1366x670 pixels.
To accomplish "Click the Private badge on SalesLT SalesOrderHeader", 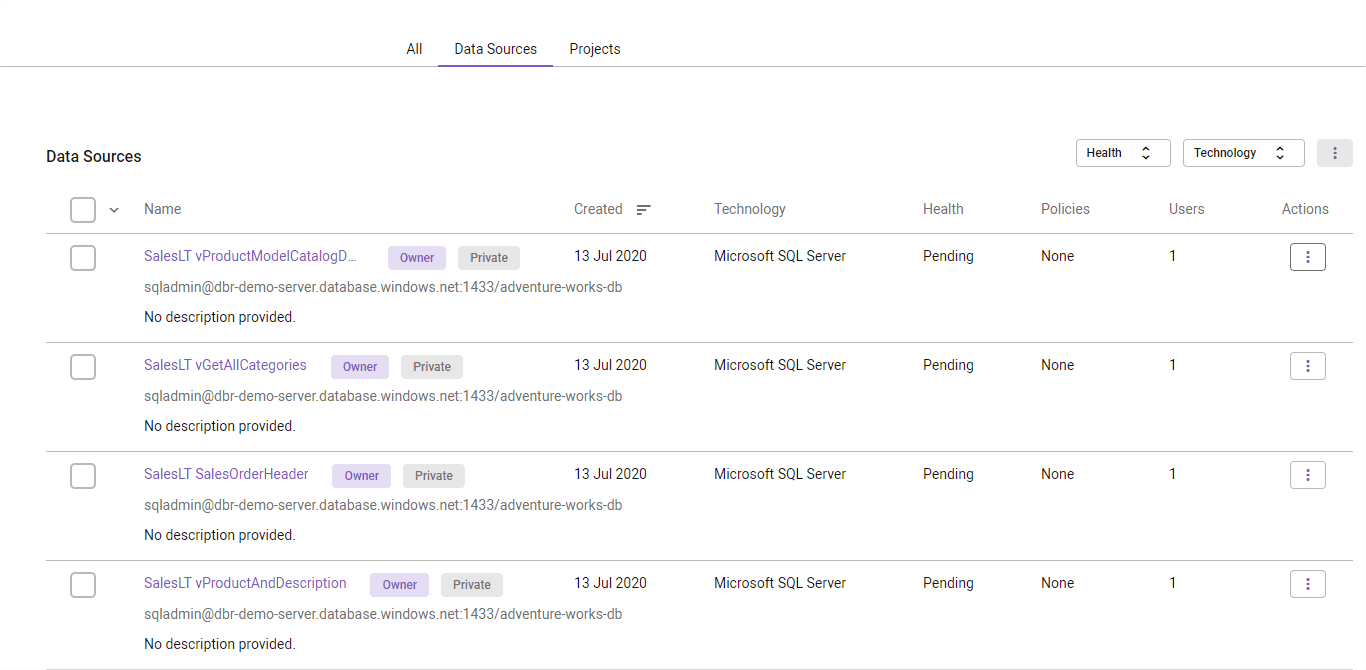I will pyautogui.click(x=433, y=475).
